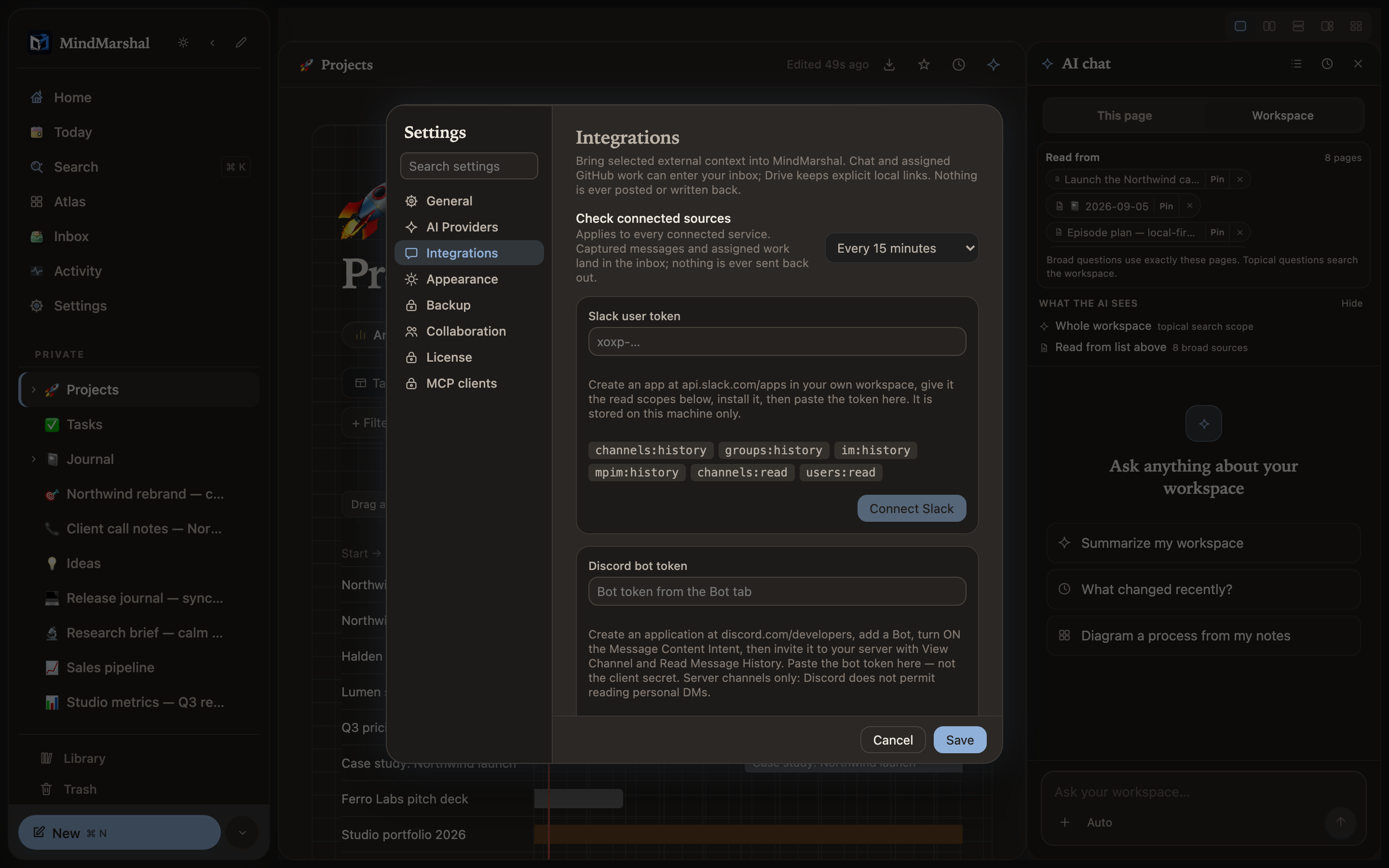Send the message with the arrow-up button
Viewport: 1389px width, 868px height.
(x=1340, y=822)
